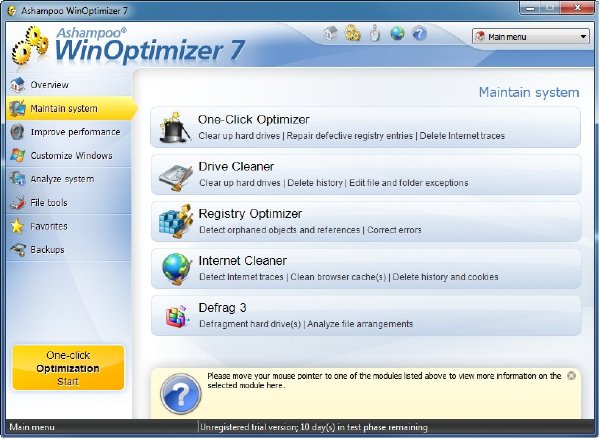600x439 pixels.
Task: Click the Overview house icon in sidebar
Action: 17,85
